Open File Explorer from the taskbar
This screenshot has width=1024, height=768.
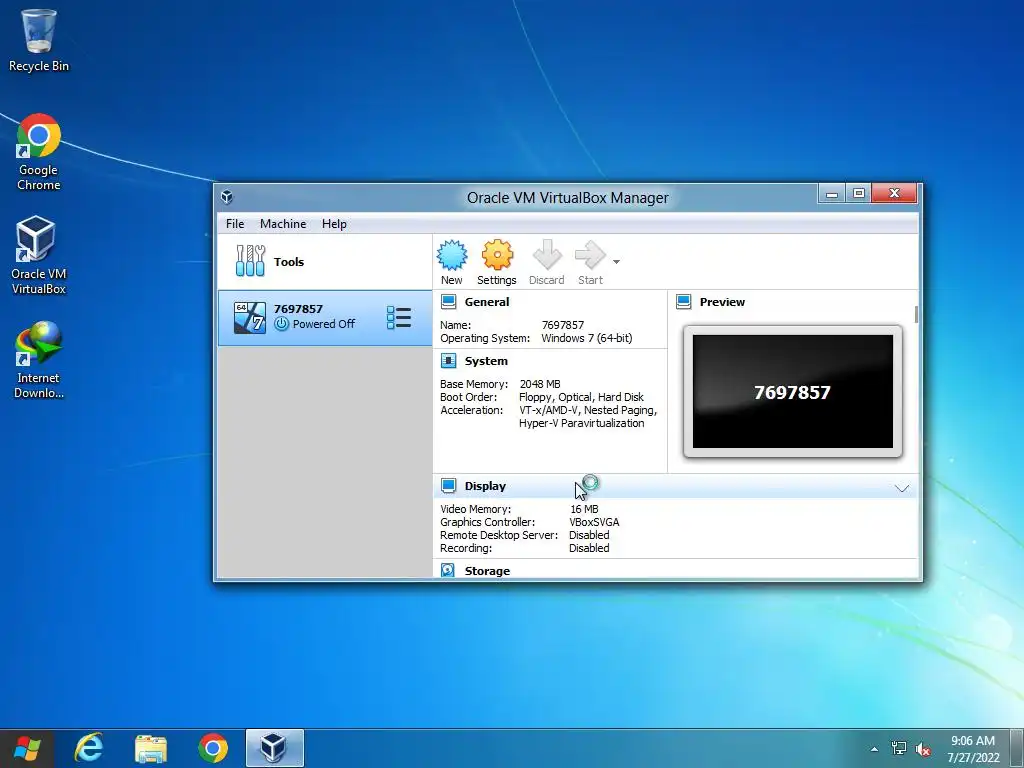(x=151, y=748)
